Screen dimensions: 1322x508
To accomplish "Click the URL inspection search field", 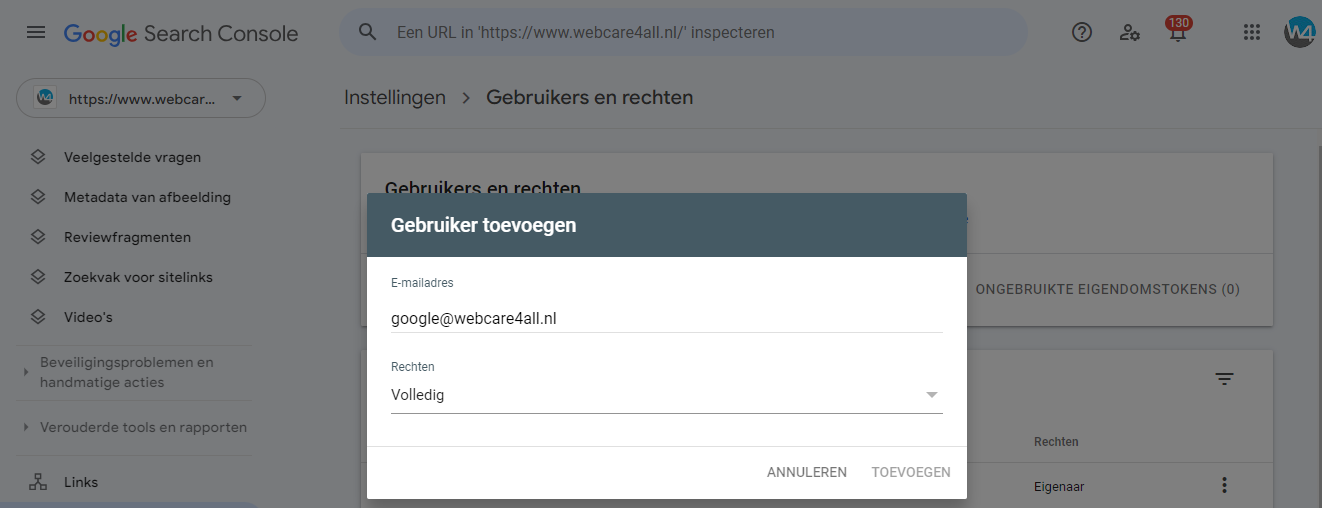I will click(684, 32).
